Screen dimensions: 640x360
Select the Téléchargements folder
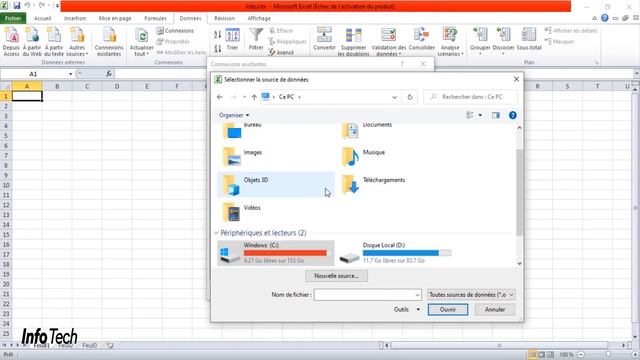395,184
